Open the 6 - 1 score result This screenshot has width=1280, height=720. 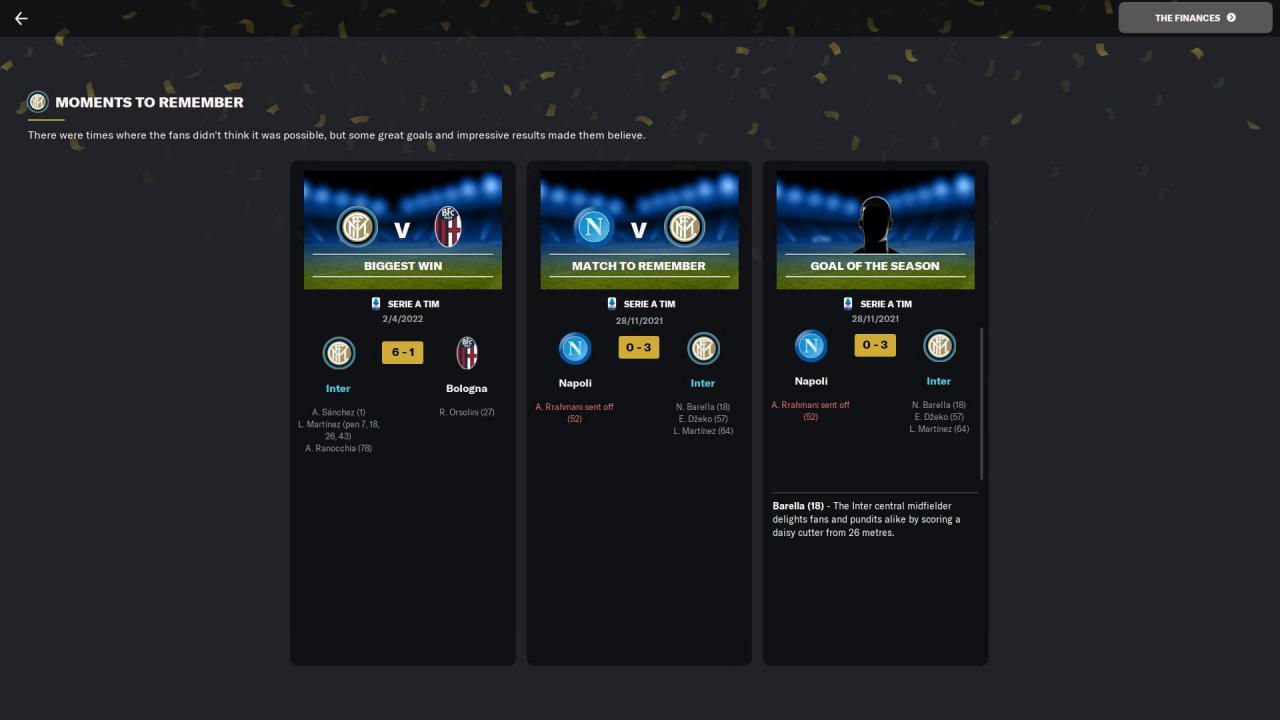[x=403, y=353]
